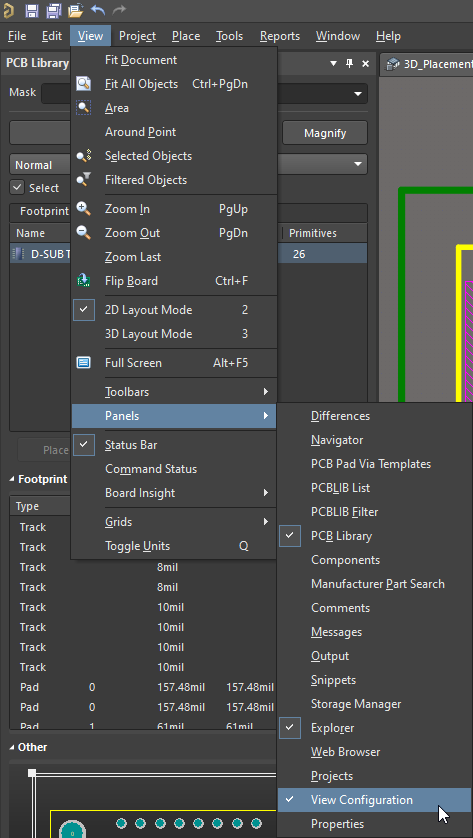Open the Mask dropdown arrow
Viewport: 473px width, 838px height.
pyautogui.click(x=358, y=94)
